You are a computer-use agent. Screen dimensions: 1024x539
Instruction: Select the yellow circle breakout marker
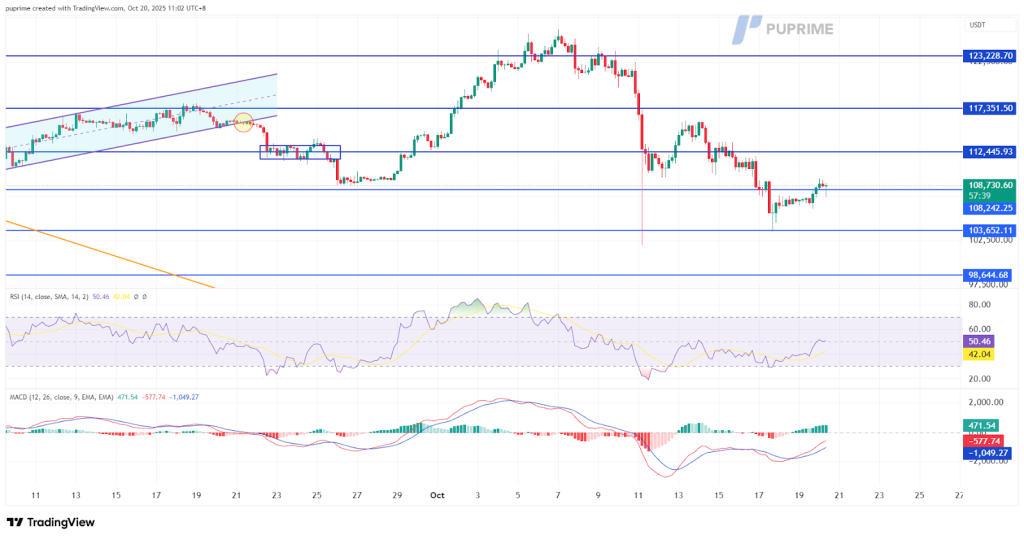242,122
